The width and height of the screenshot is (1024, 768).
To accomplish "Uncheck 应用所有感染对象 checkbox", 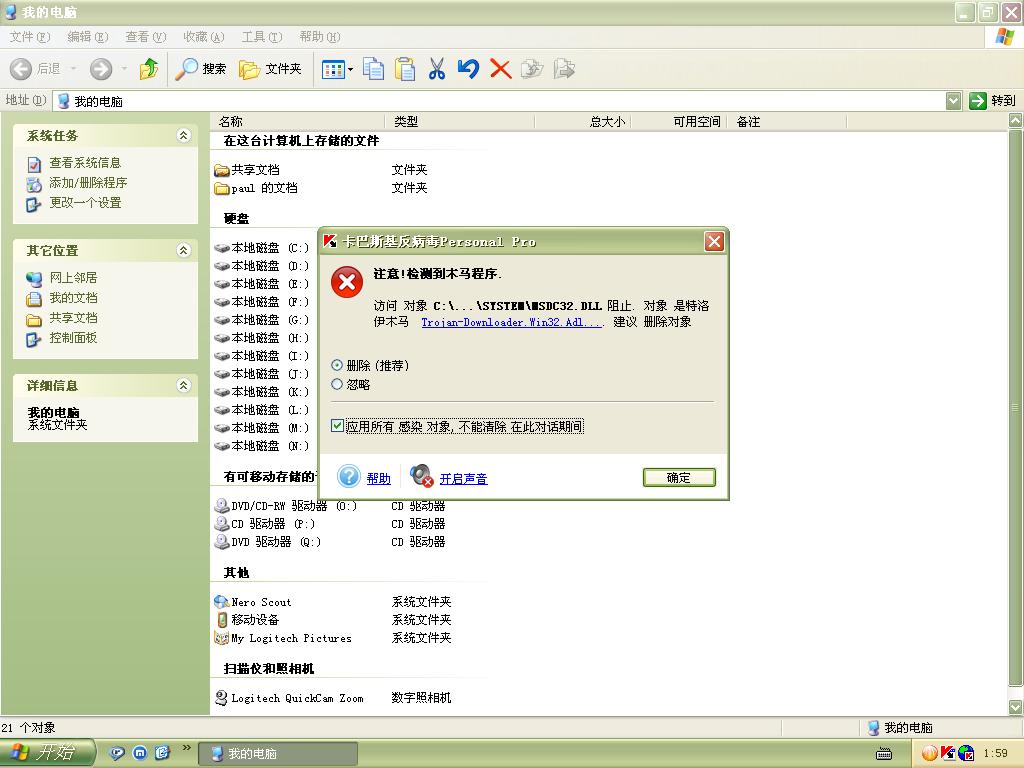I will click(x=338, y=426).
